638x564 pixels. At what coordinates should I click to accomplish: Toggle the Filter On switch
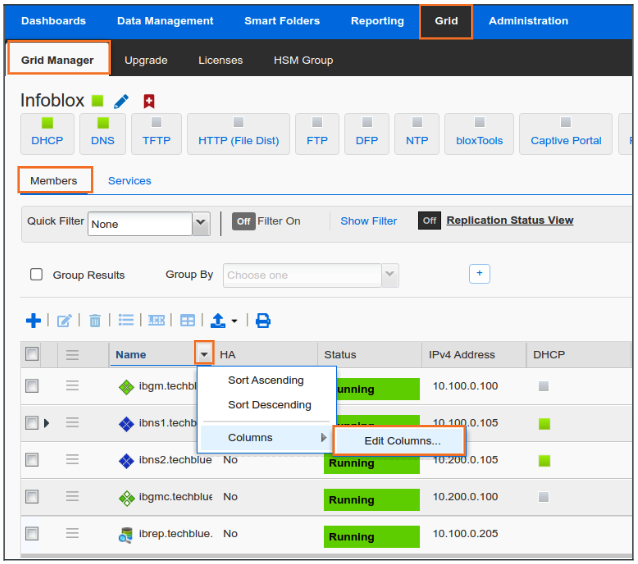tap(243, 221)
